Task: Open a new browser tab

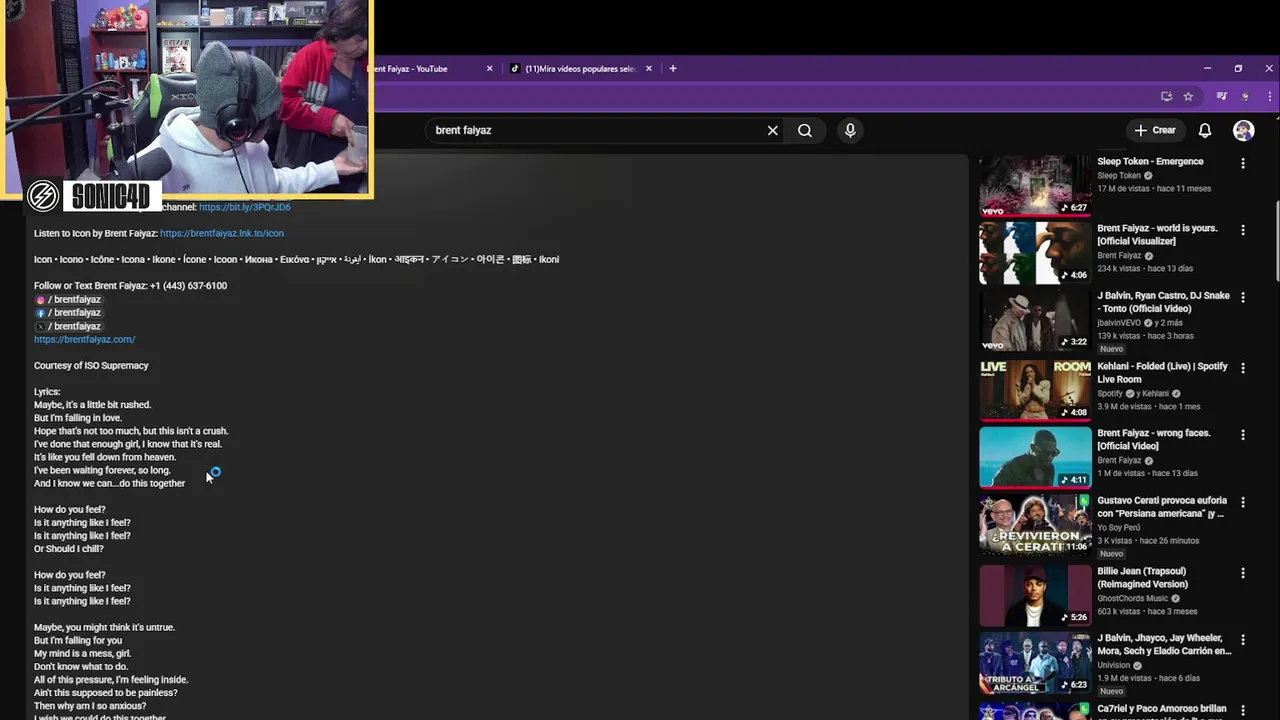Action: [673, 69]
